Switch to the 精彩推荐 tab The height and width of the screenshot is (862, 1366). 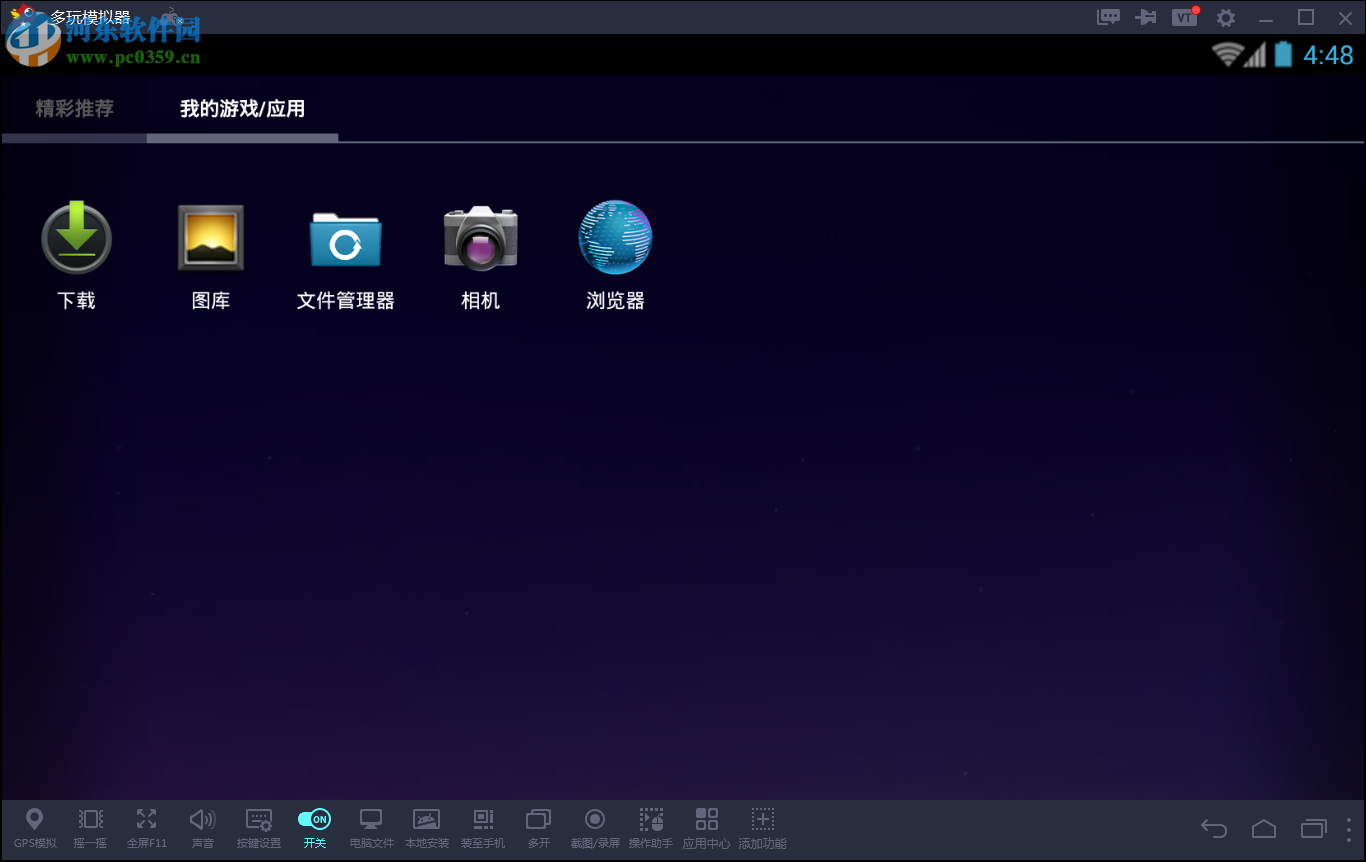(74, 108)
